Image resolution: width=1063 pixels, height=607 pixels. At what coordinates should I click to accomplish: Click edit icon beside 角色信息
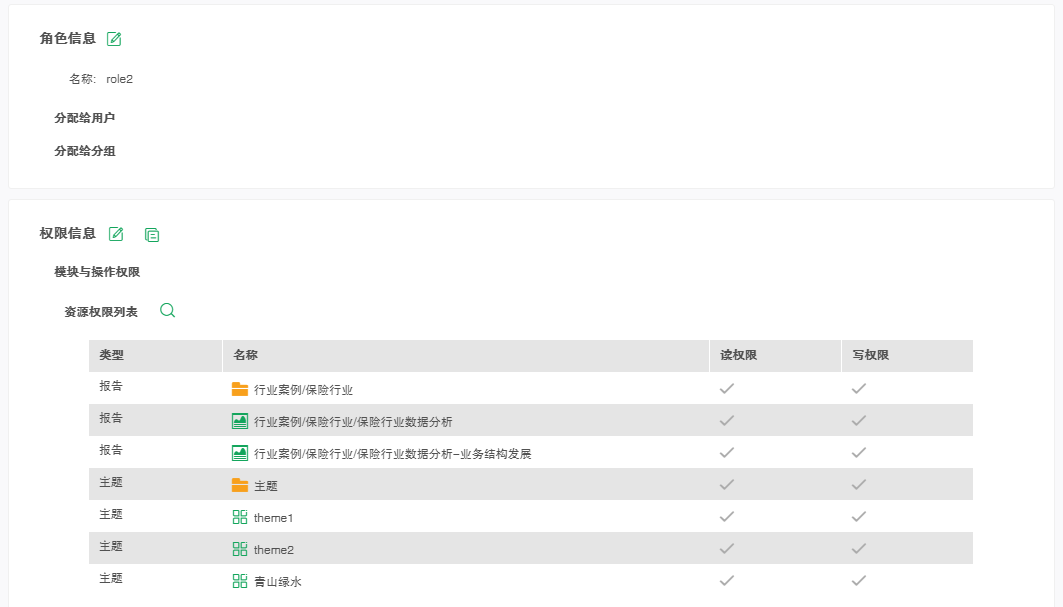pyautogui.click(x=114, y=39)
